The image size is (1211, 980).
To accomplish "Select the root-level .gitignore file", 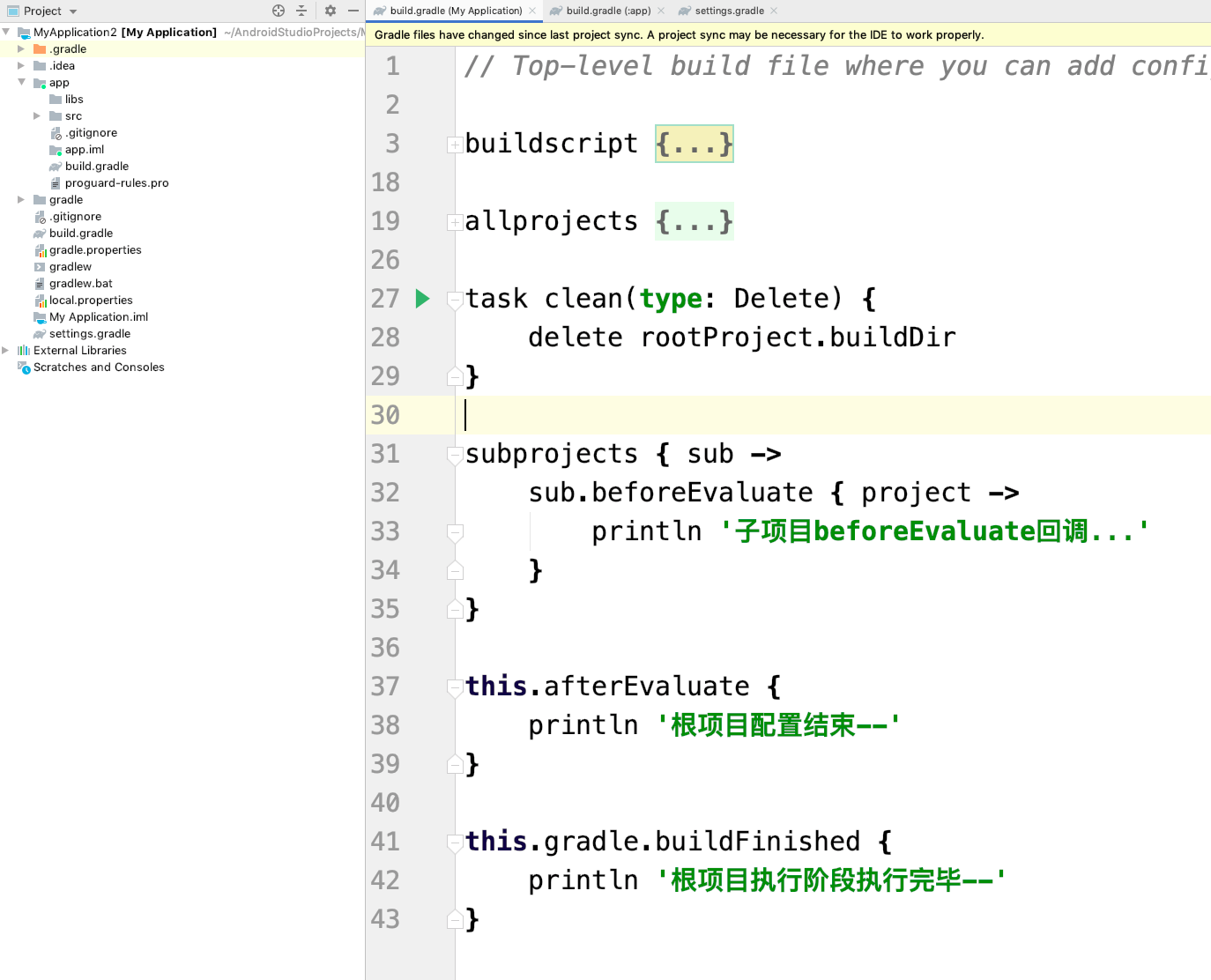I will coord(76,217).
